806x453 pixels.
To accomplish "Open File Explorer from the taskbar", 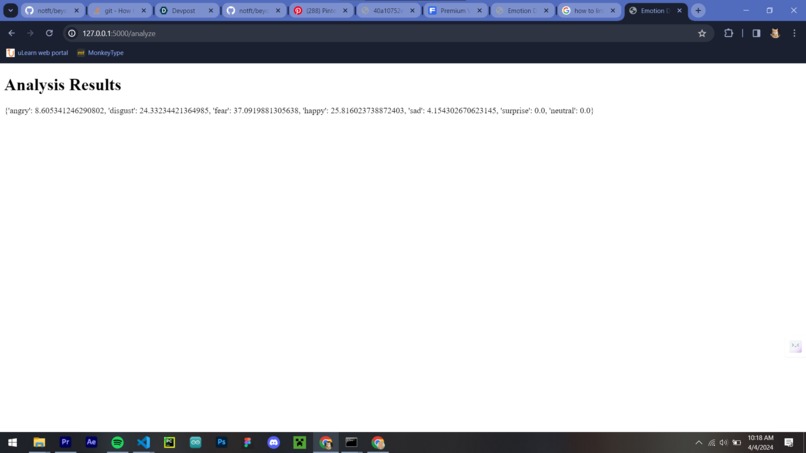I will point(39,442).
